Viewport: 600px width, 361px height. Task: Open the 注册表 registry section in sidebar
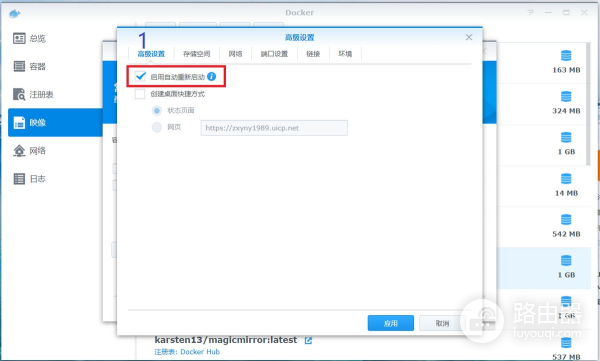(33, 94)
